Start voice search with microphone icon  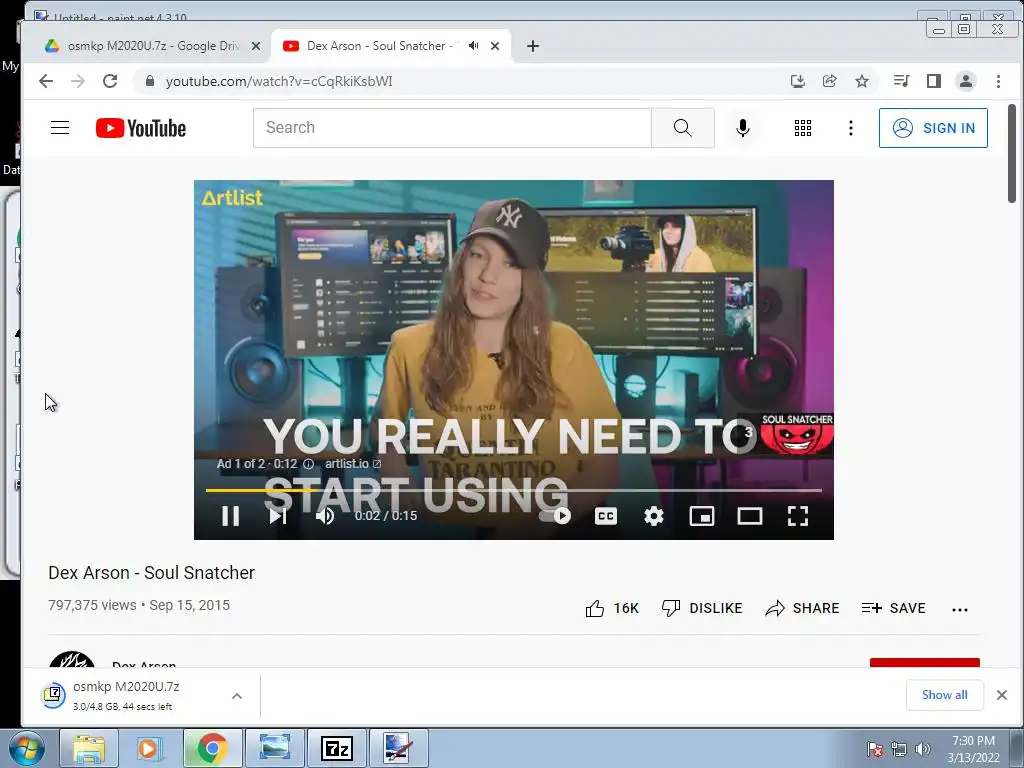tap(743, 128)
